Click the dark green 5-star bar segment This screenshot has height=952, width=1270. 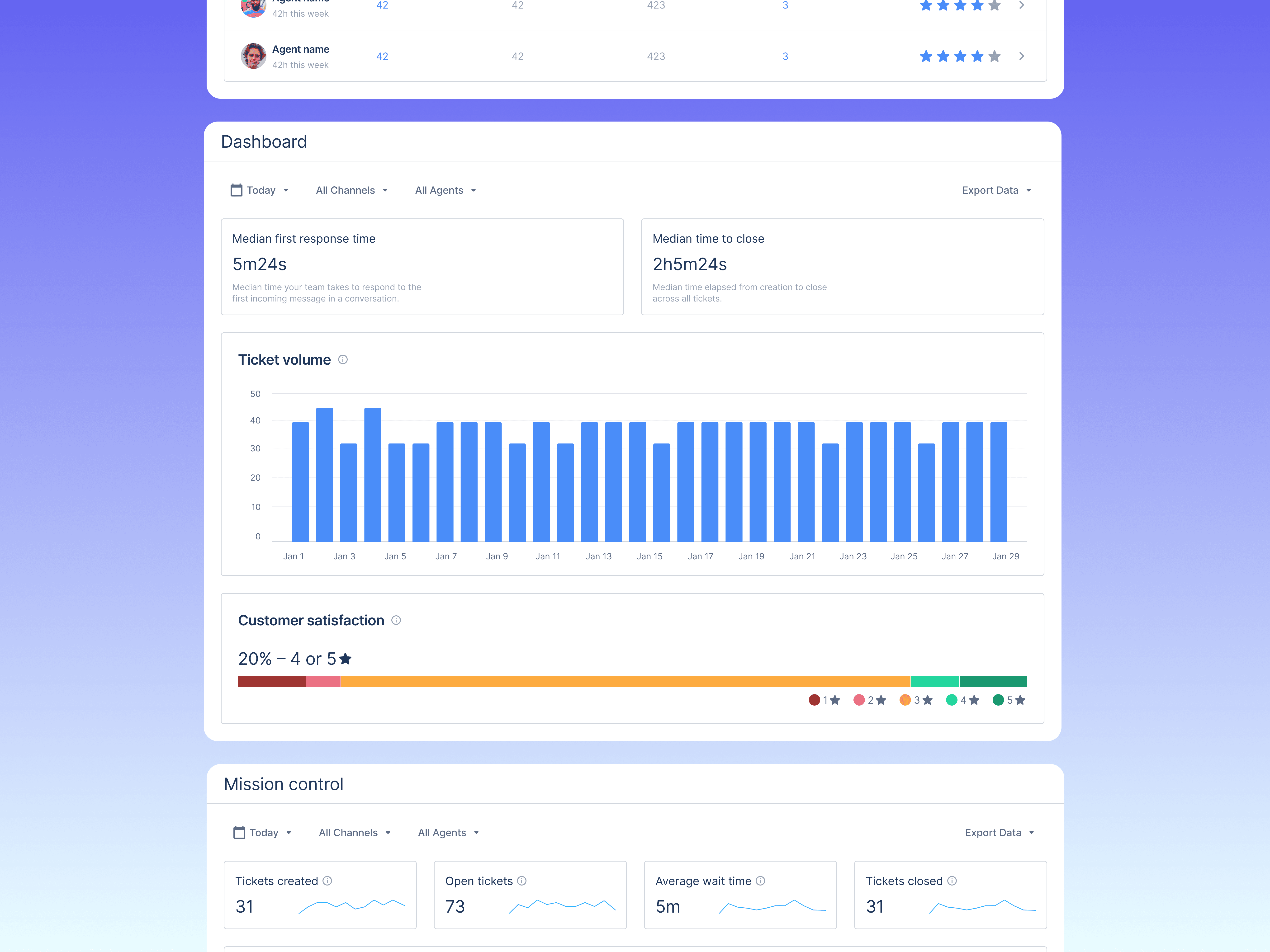tap(993, 681)
